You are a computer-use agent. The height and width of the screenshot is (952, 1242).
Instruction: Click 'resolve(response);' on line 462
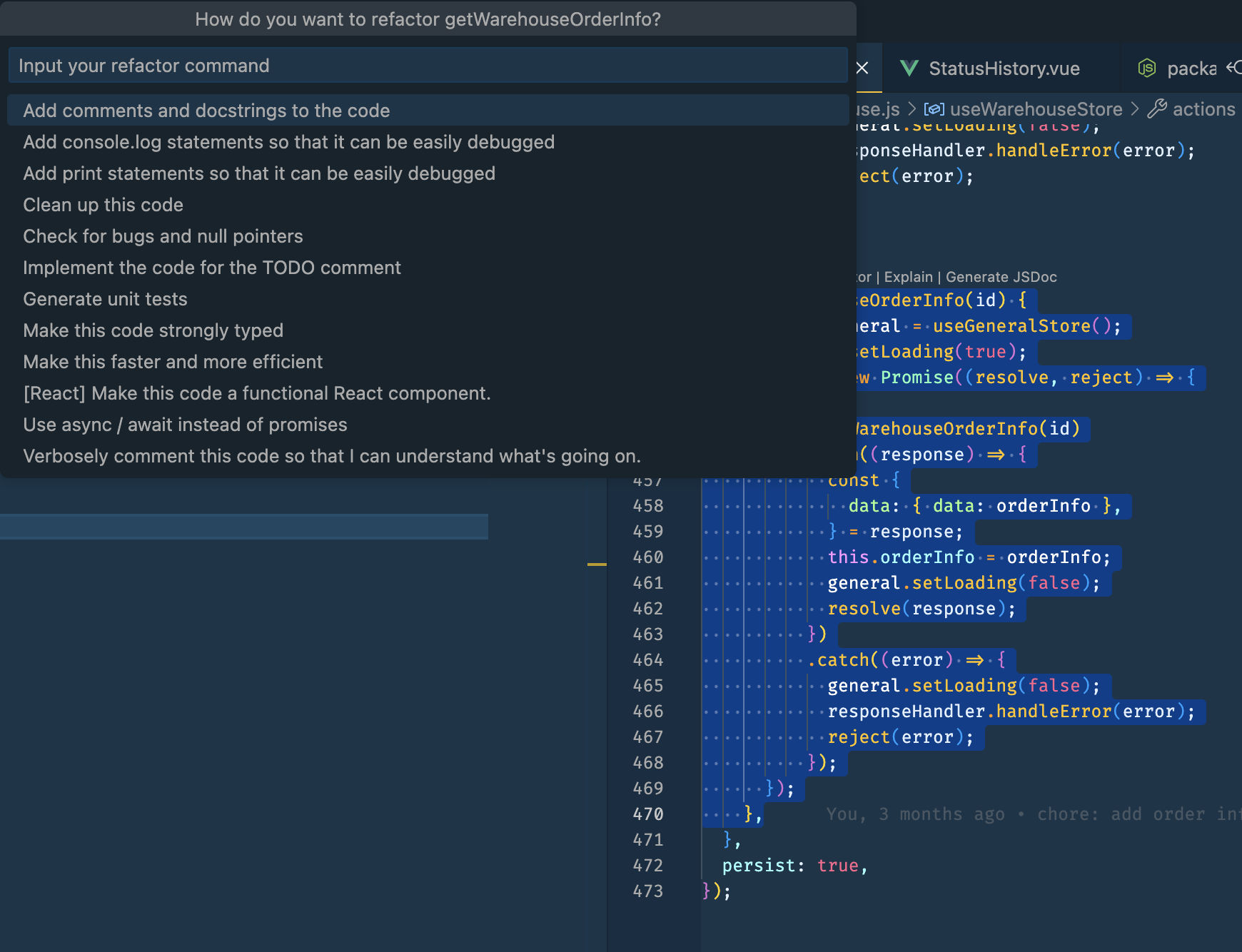click(x=921, y=609)
